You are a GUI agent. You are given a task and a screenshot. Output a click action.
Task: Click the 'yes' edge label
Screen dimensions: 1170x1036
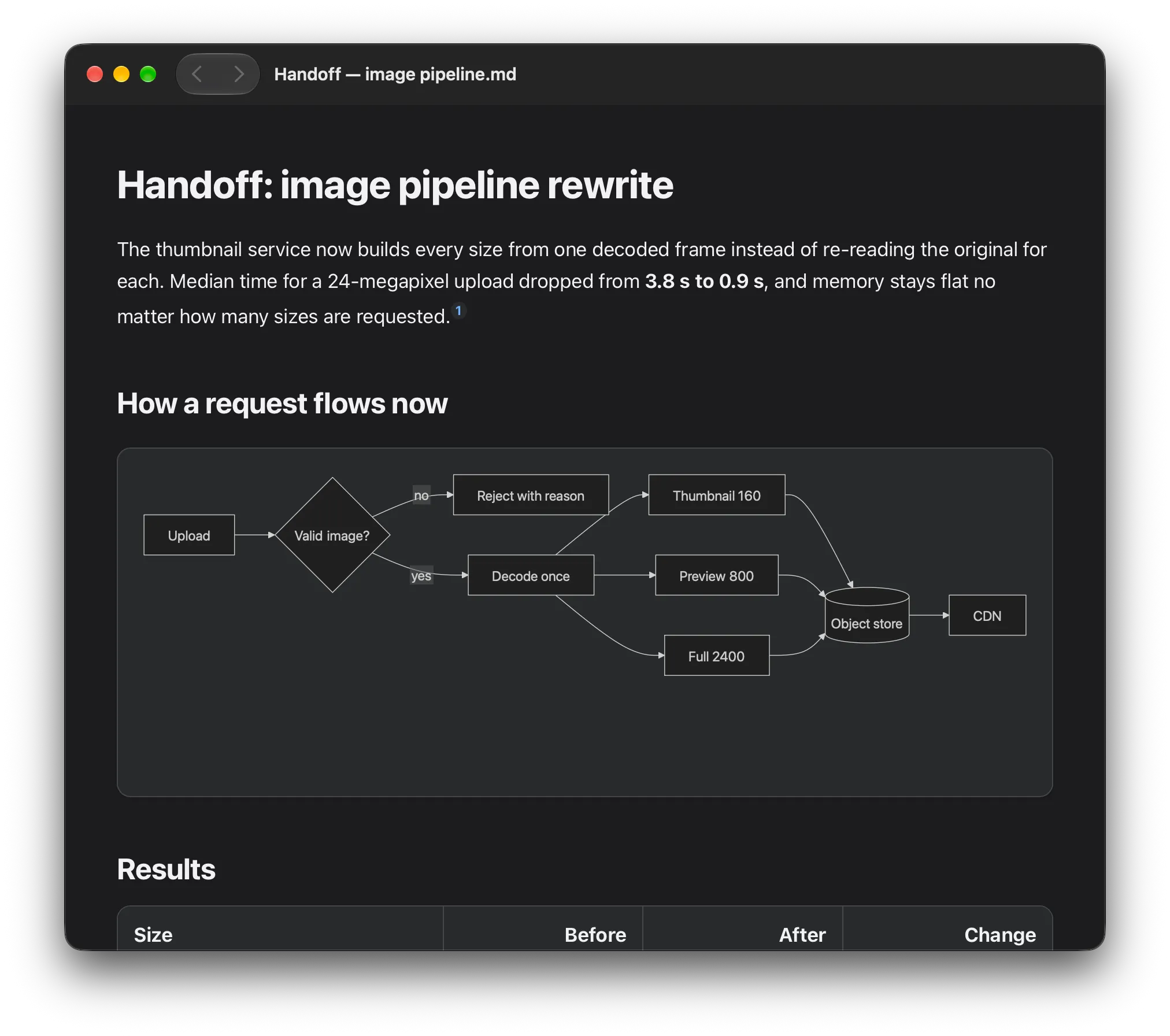[421, 576]
